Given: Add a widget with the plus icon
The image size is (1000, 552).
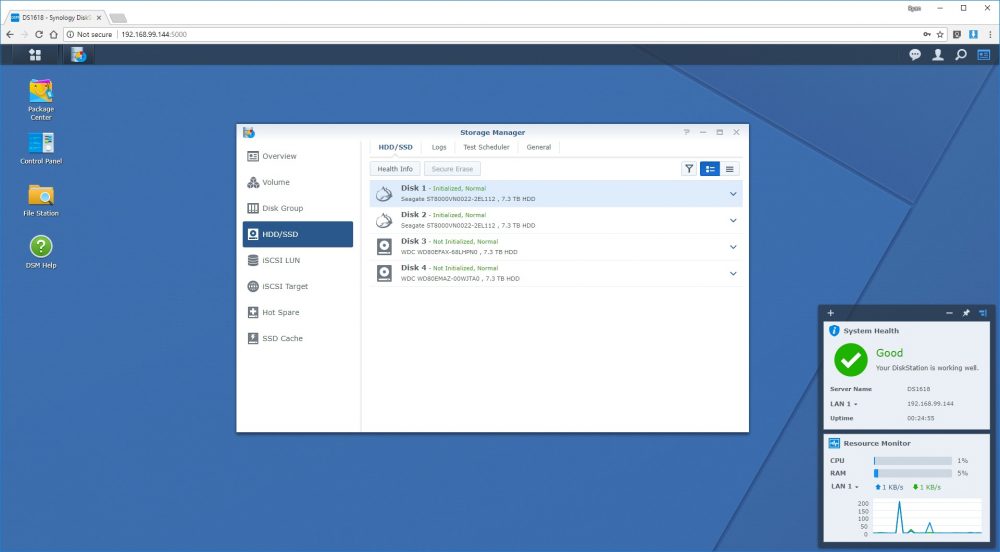Looking at the screenshot, I should tap(830, 313).
